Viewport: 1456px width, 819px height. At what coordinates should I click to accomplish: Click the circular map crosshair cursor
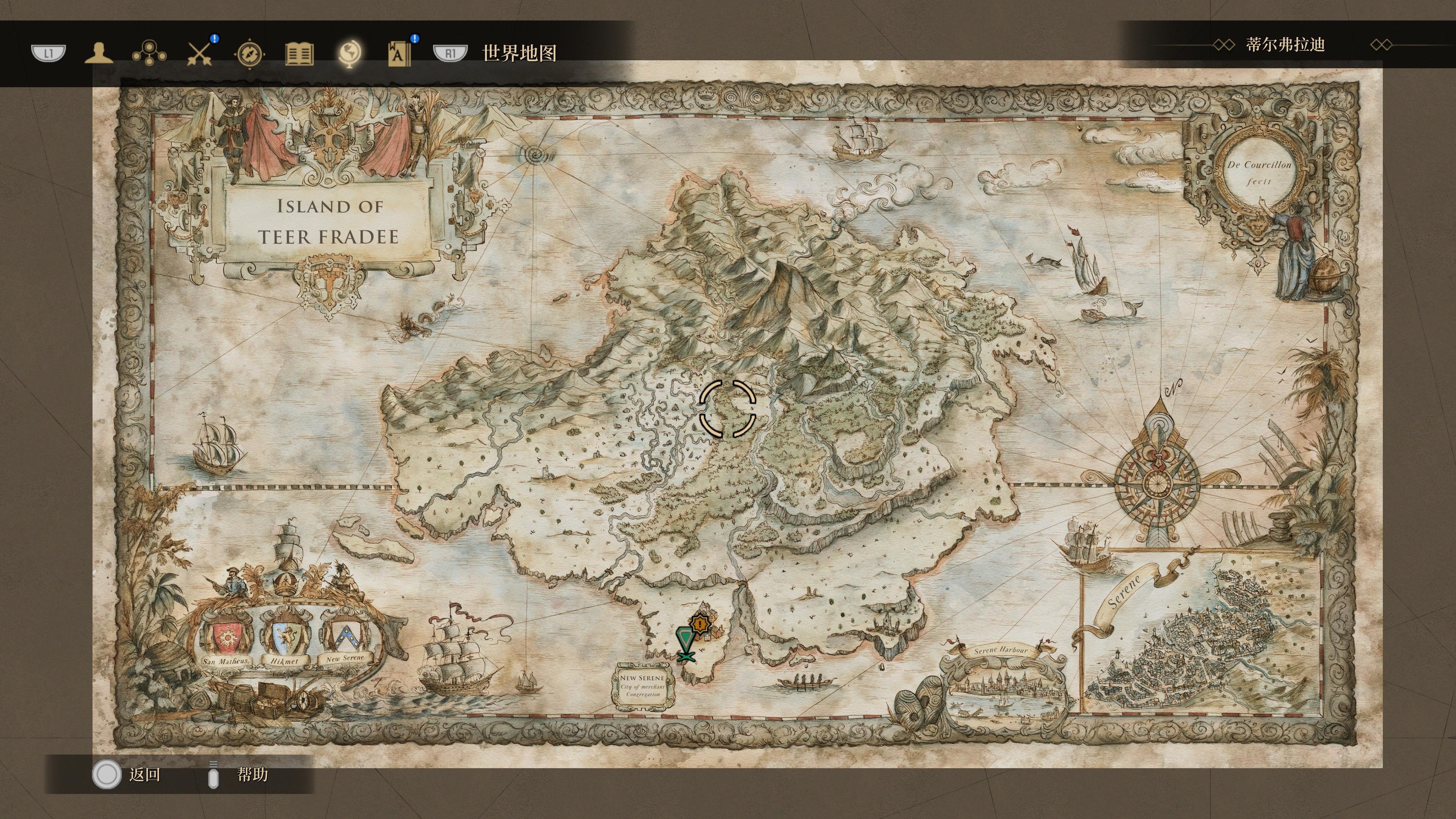(x=727, y=408)
